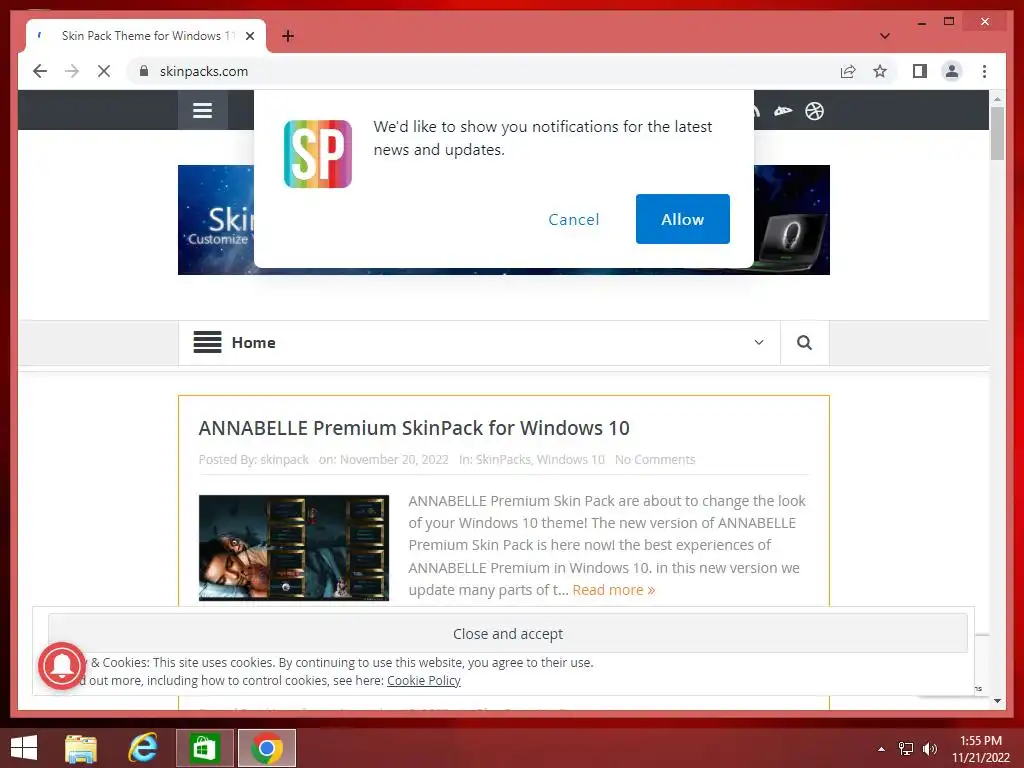Allow notifications from skinpacks
This screenshot has width=1024, height=768.
coord(682,219)
